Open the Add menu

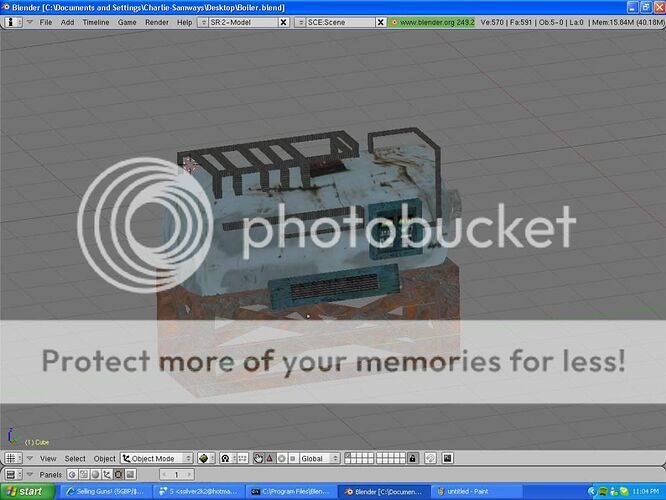click(x=67, y=22)
